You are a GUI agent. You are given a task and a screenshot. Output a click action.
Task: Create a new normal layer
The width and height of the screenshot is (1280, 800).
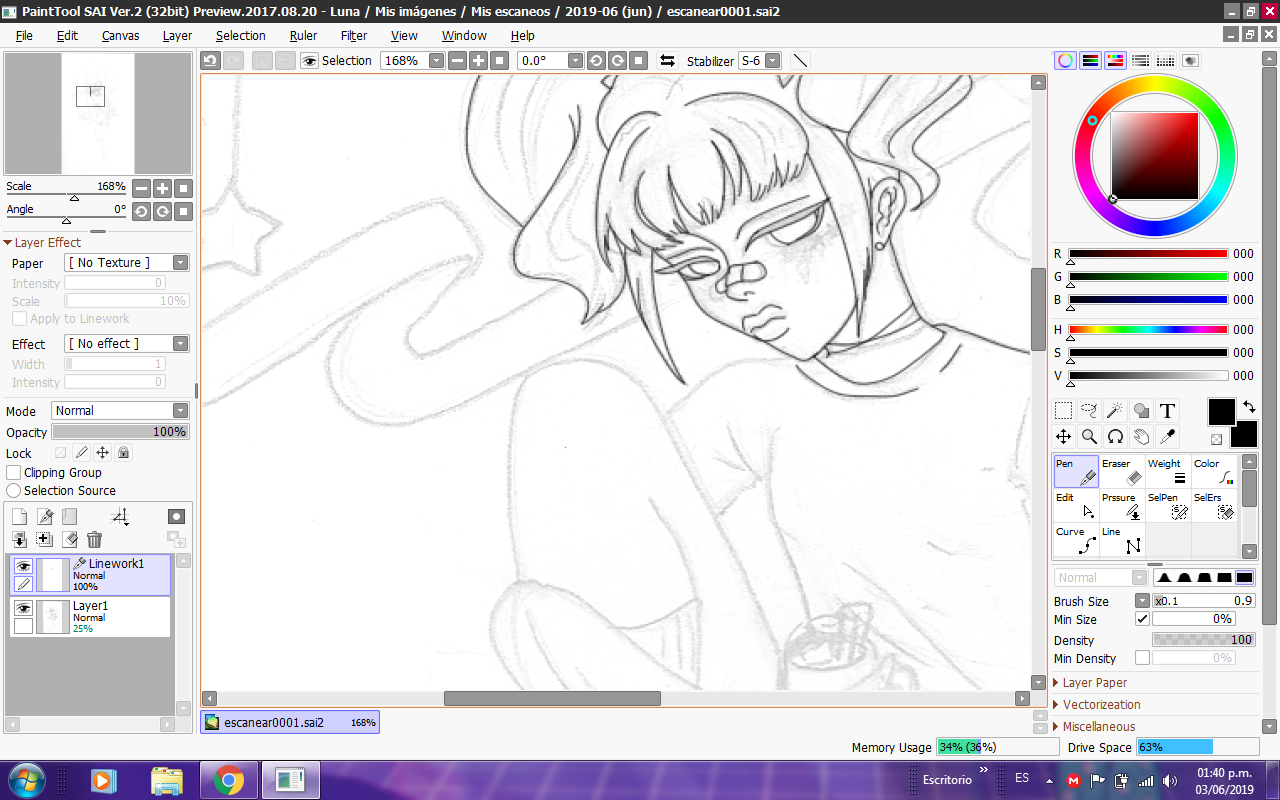[x=19, y=517]
